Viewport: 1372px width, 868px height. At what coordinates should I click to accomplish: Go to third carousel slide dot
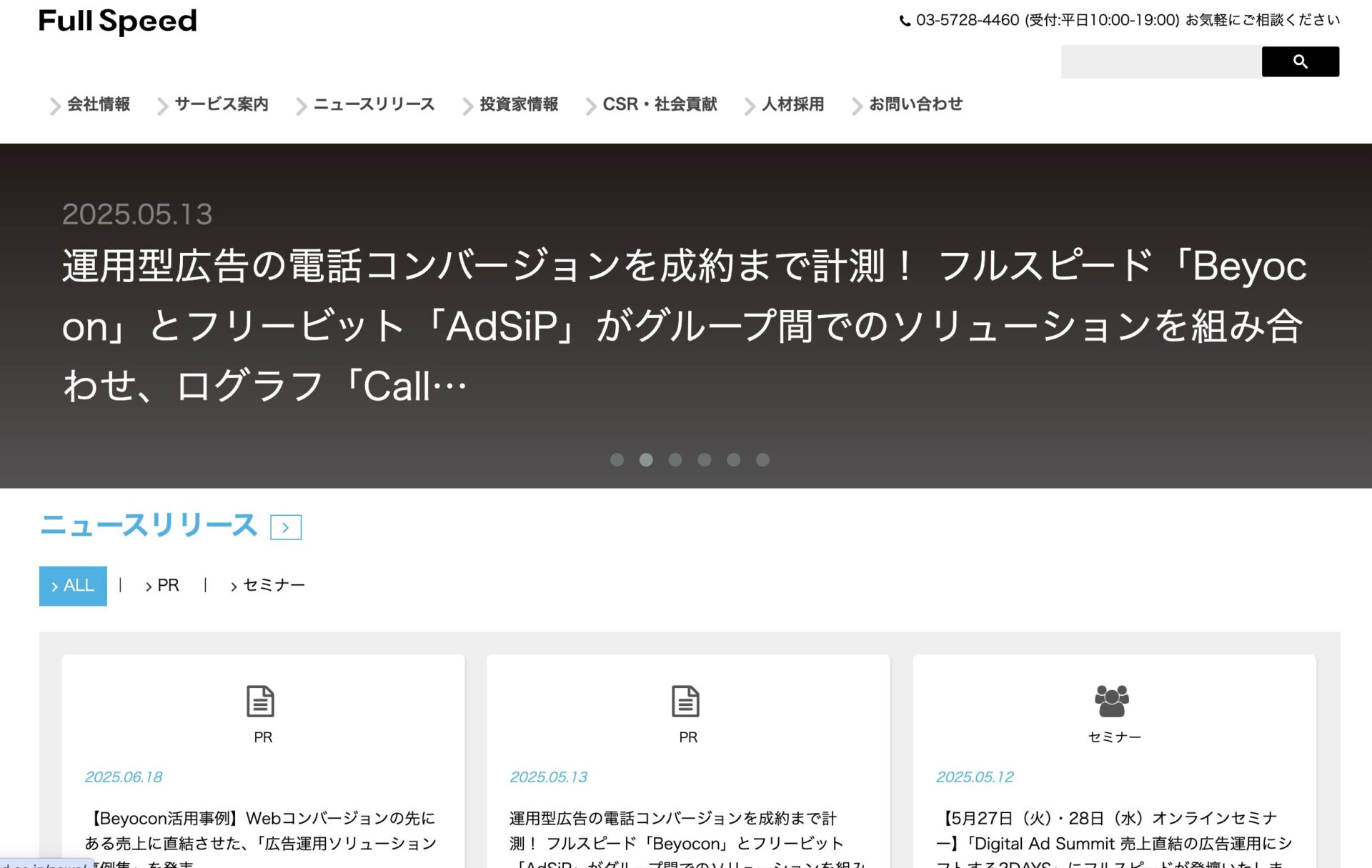(675, 460)
